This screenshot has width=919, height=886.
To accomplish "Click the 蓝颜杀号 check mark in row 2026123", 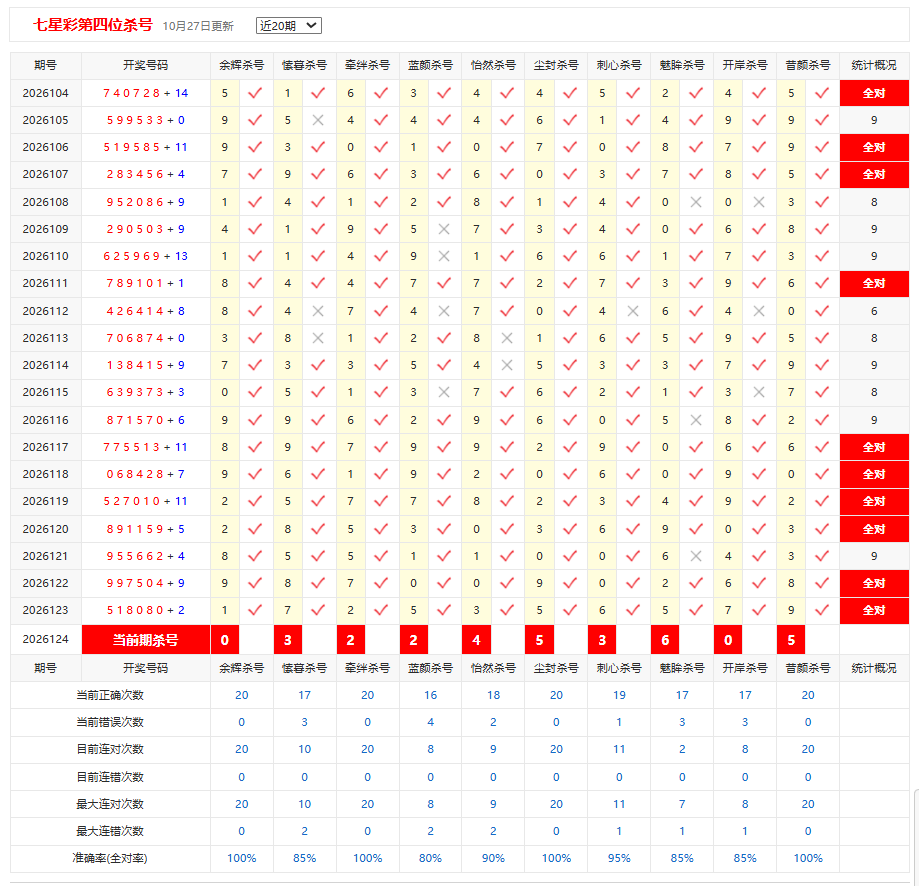I will pyautogui.click(x=444, y=610).
